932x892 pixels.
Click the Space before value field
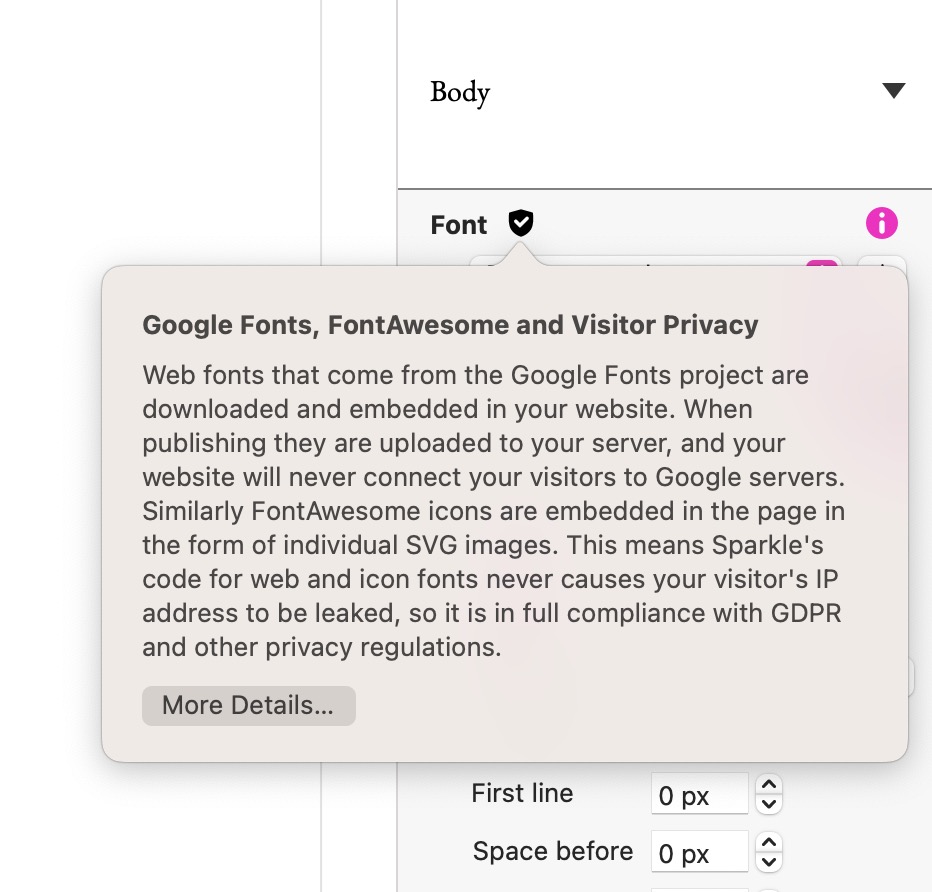[x=699, y=852]
